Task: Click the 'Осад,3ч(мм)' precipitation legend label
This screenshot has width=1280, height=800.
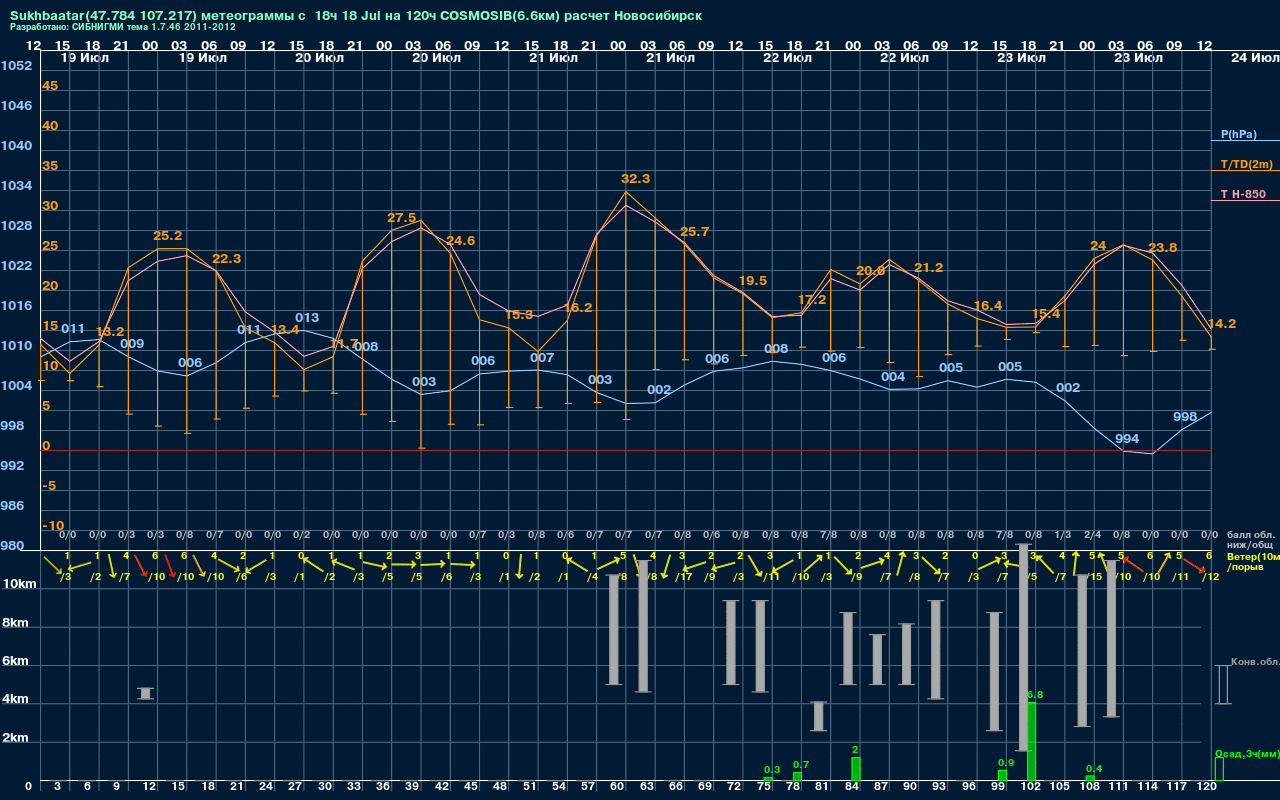Action: tap(1246, 753)
